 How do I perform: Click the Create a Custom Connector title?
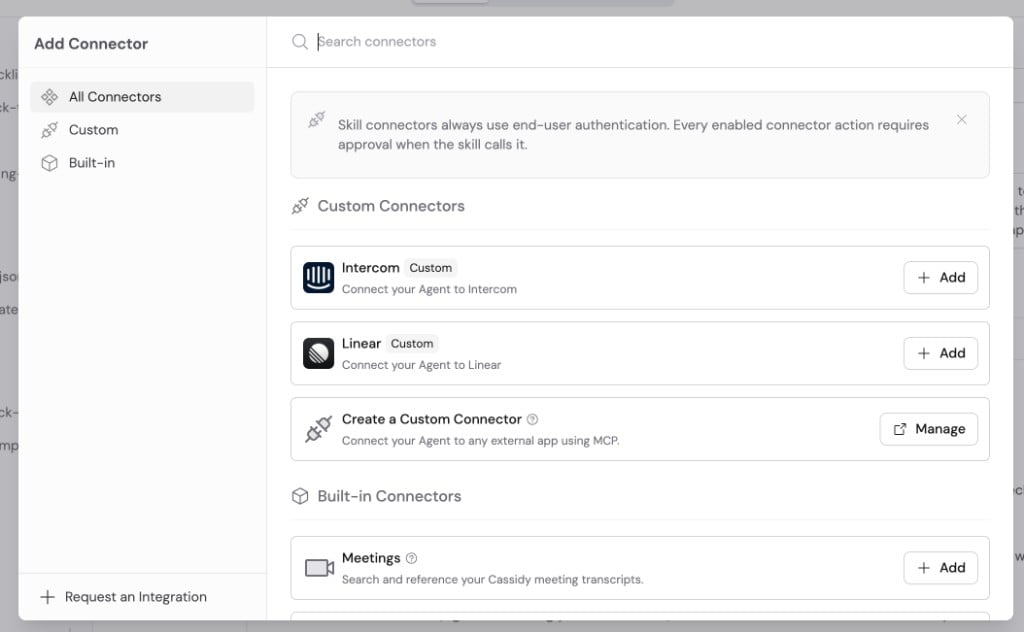(432, 419)
